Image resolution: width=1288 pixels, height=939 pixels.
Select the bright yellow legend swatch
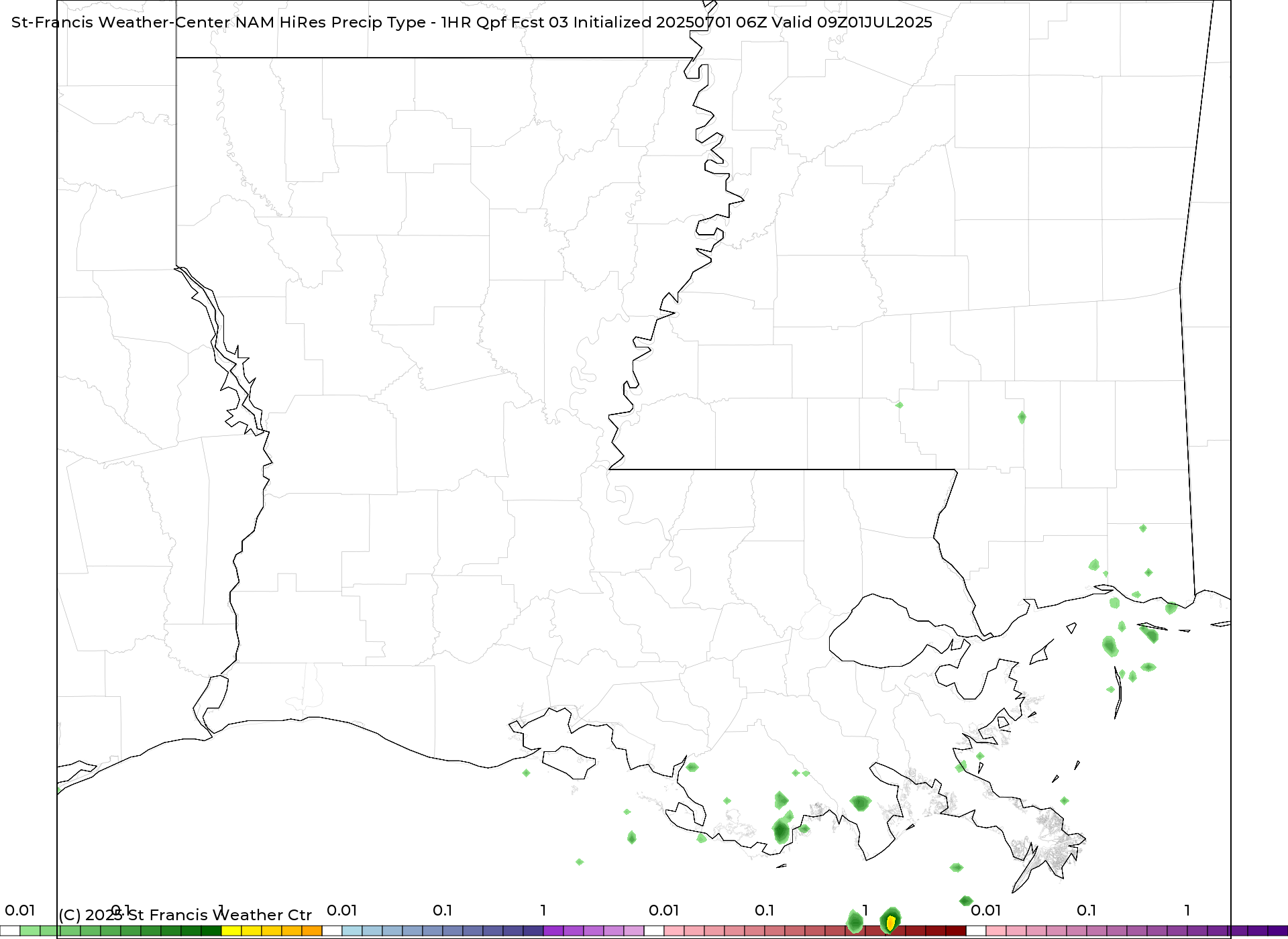[231, 931]
